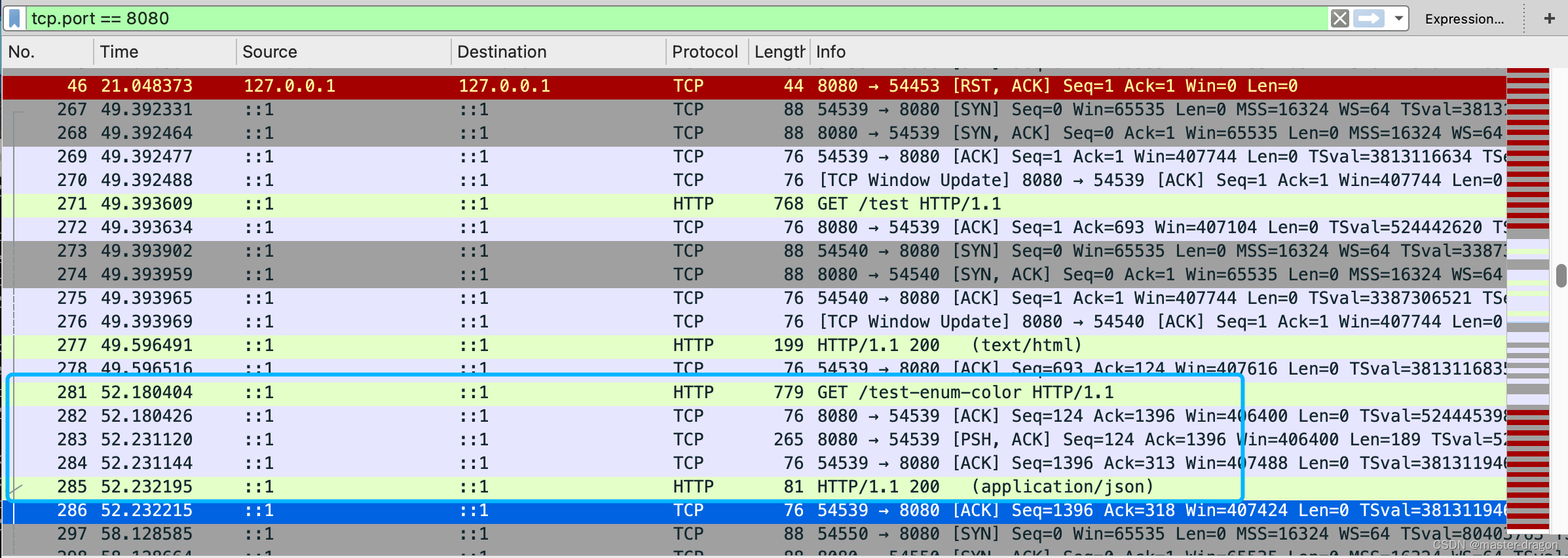This screenshot has width=1568, height=558.
Task: Click source 127.0.0.1 cell in packet 46
Action: (x=289, y=86)
